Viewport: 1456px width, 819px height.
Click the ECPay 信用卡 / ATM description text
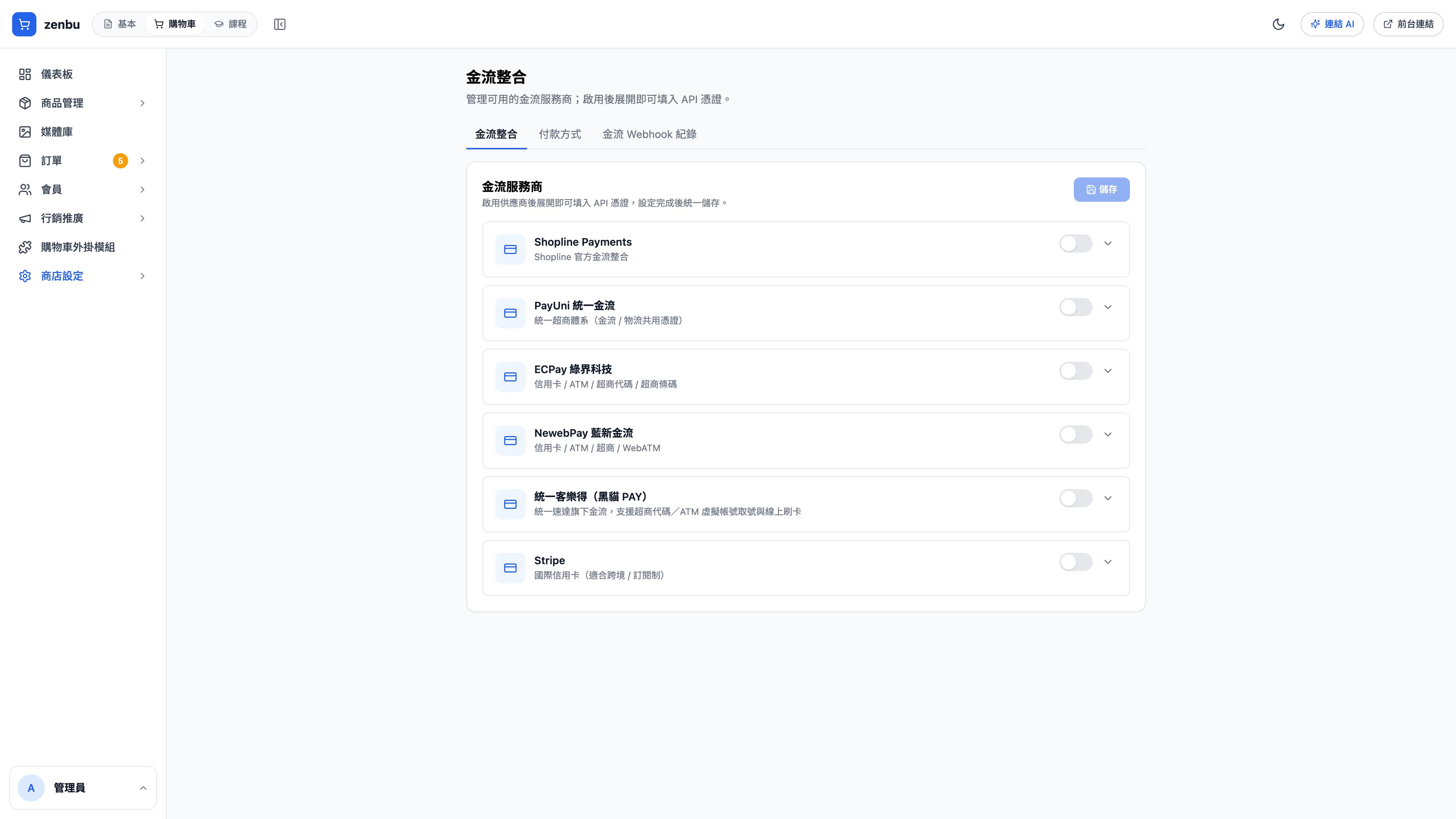coord(606,384)
